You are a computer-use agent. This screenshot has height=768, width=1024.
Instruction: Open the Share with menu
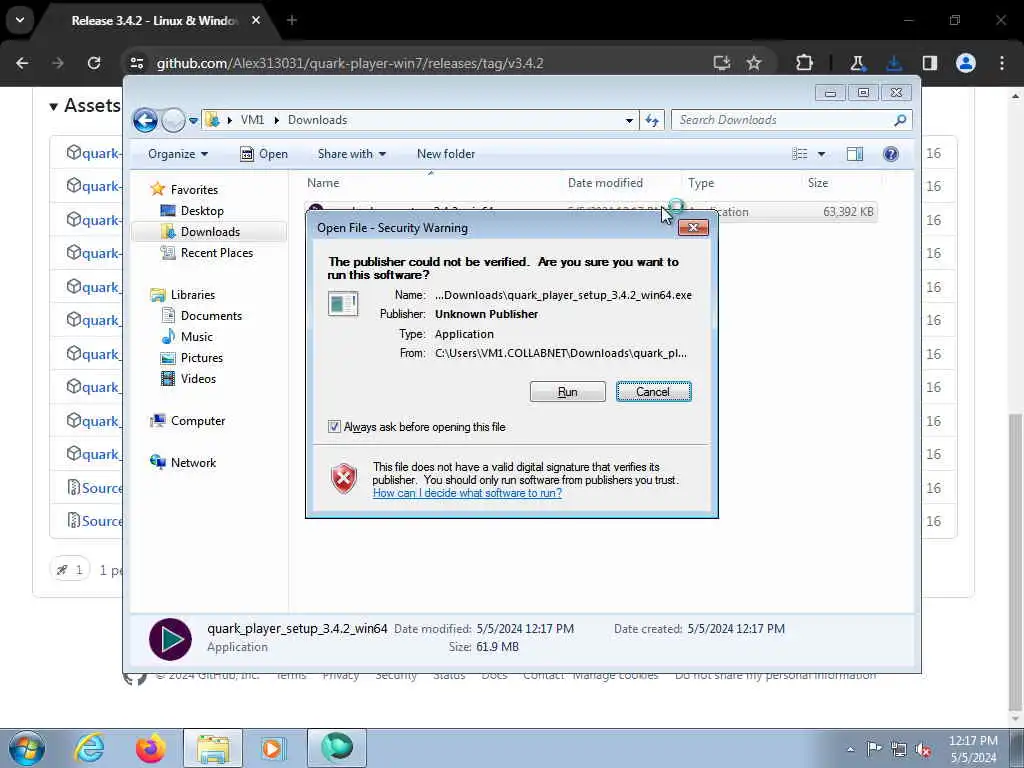coord(351,154)
